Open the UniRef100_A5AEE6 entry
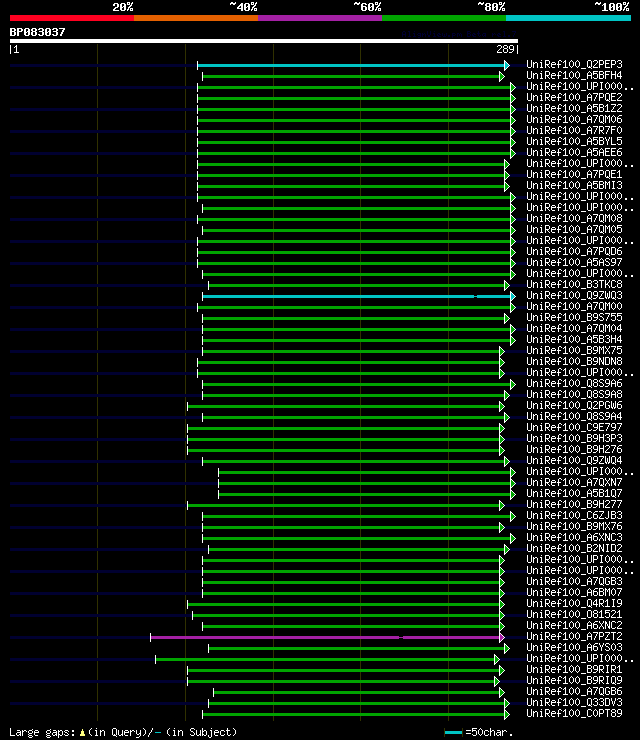 574,152
